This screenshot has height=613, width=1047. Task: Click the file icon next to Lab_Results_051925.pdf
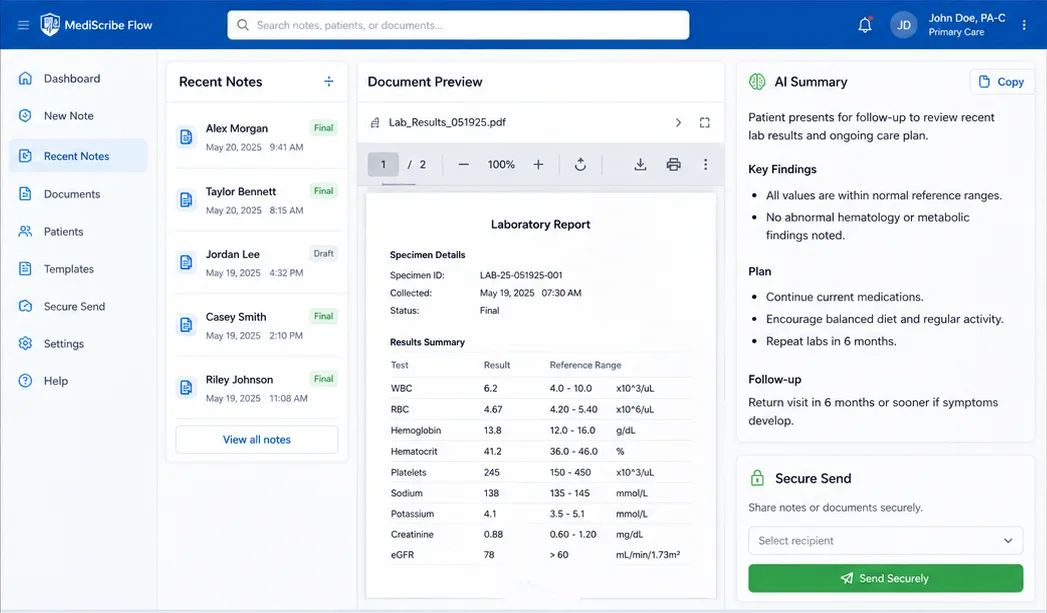pos(375,122)
